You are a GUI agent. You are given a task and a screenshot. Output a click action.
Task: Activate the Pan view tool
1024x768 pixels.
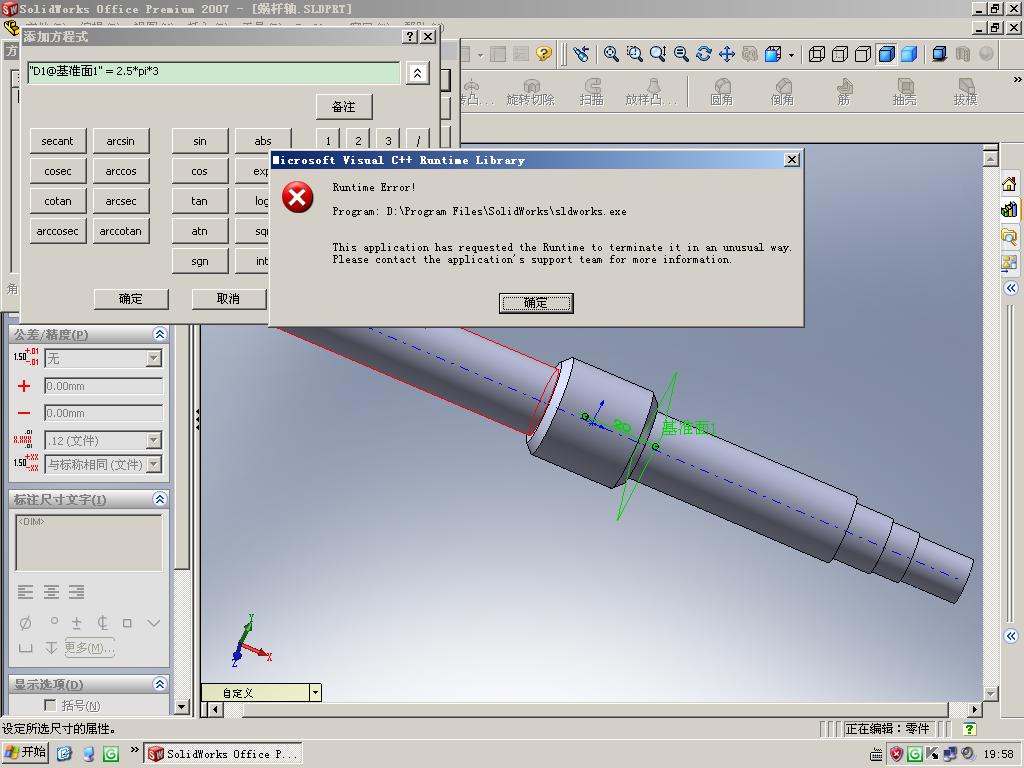coord(727,54)
